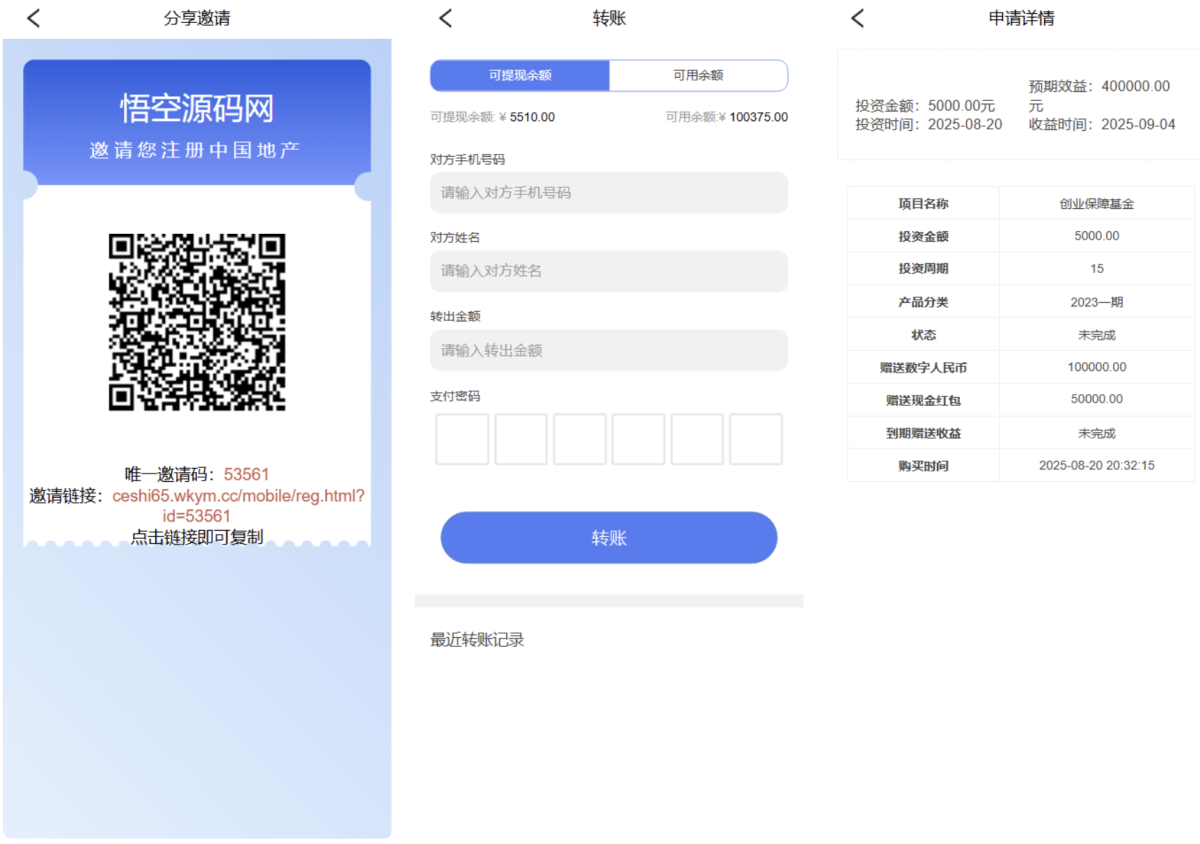Focus the 对方手机号码 input field

point(609,192)
